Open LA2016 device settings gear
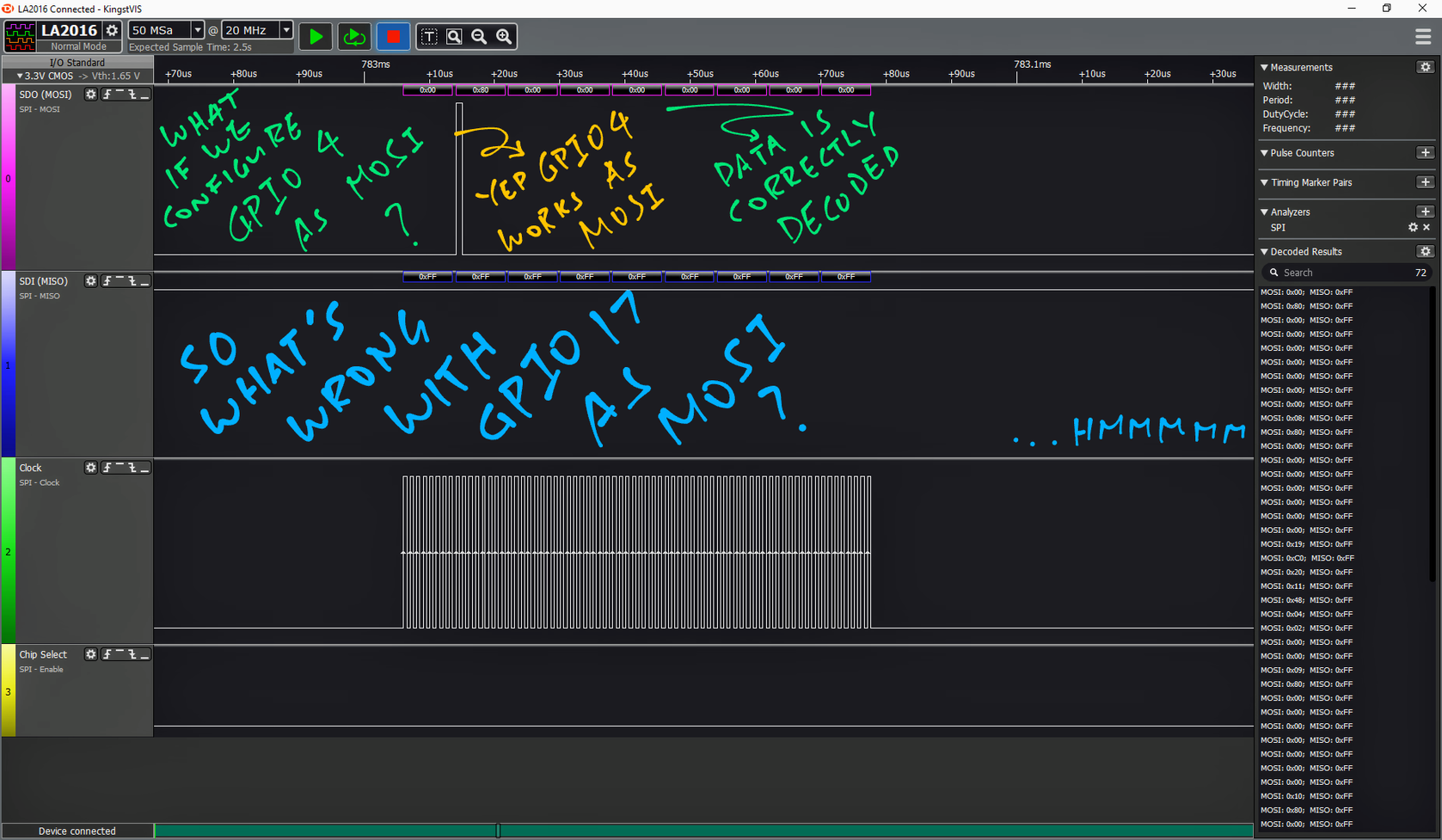Image resolution: width=1442 pixels, height=840 pixels. [x=112, y=31]
